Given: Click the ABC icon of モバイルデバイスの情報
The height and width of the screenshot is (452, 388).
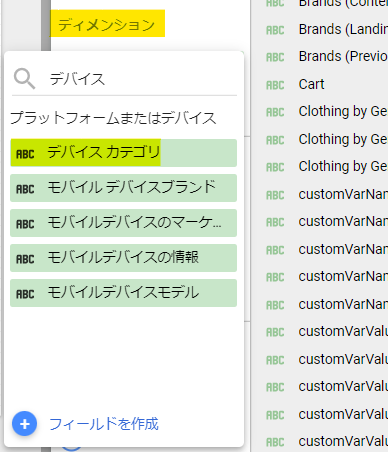Looking at the screenshot, I should (x=25, y=259).
